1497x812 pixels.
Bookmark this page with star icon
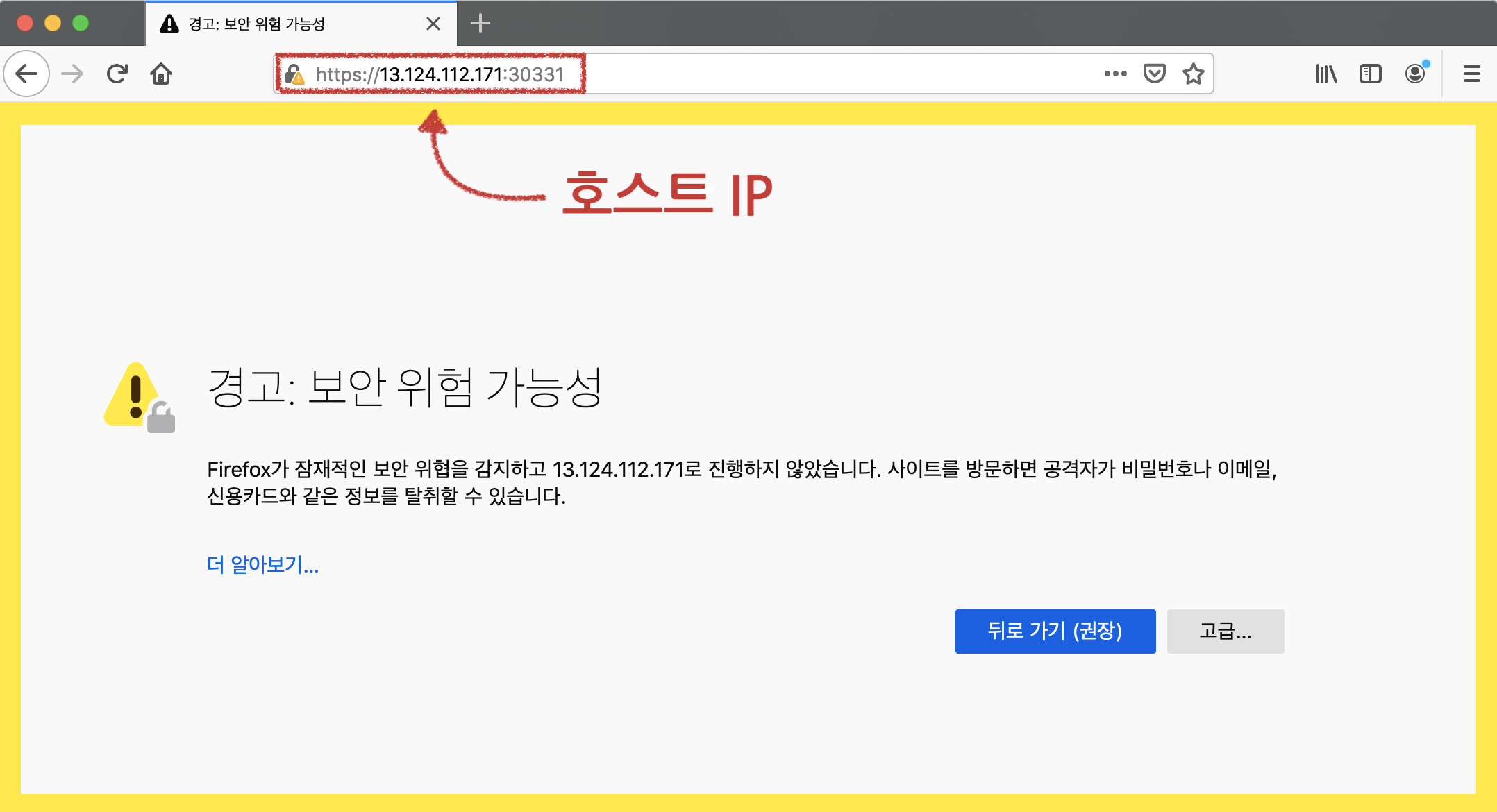point(1193,74)
